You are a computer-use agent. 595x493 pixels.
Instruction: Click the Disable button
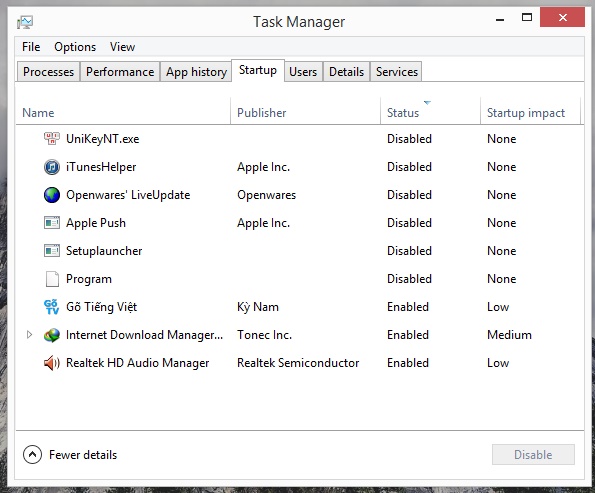click(533, 455)
